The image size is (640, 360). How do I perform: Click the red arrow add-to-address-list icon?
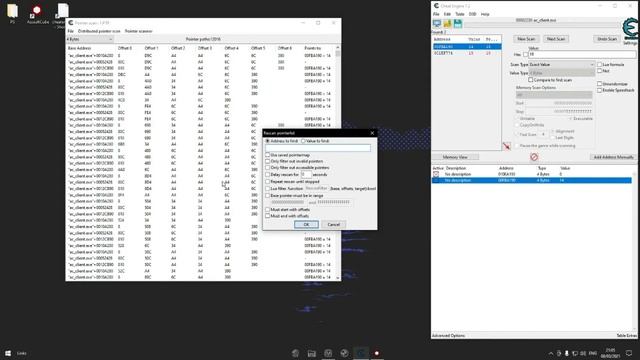click(x=507, y=146)
